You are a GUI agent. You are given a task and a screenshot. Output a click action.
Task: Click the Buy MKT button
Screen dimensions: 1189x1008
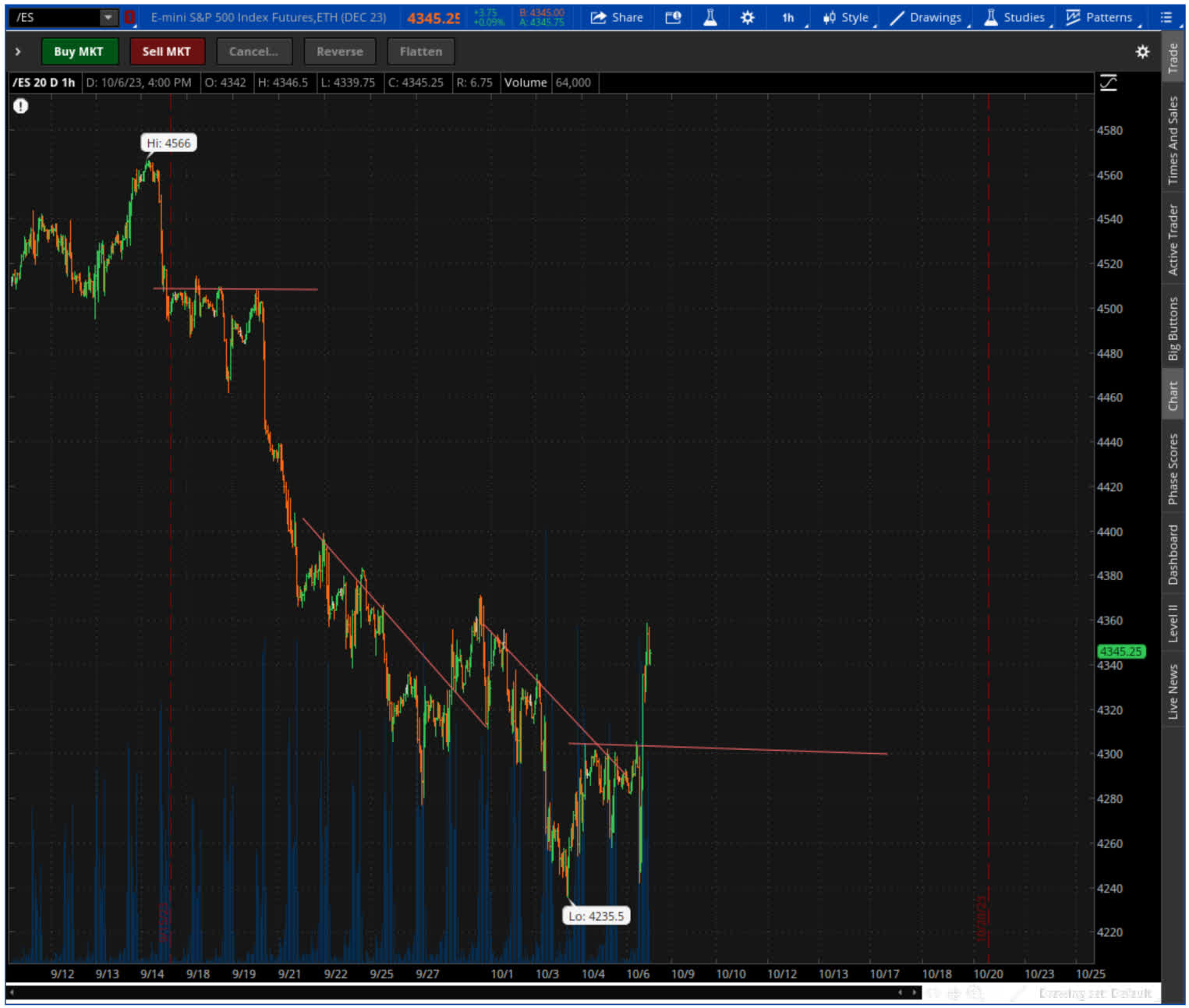79,51
